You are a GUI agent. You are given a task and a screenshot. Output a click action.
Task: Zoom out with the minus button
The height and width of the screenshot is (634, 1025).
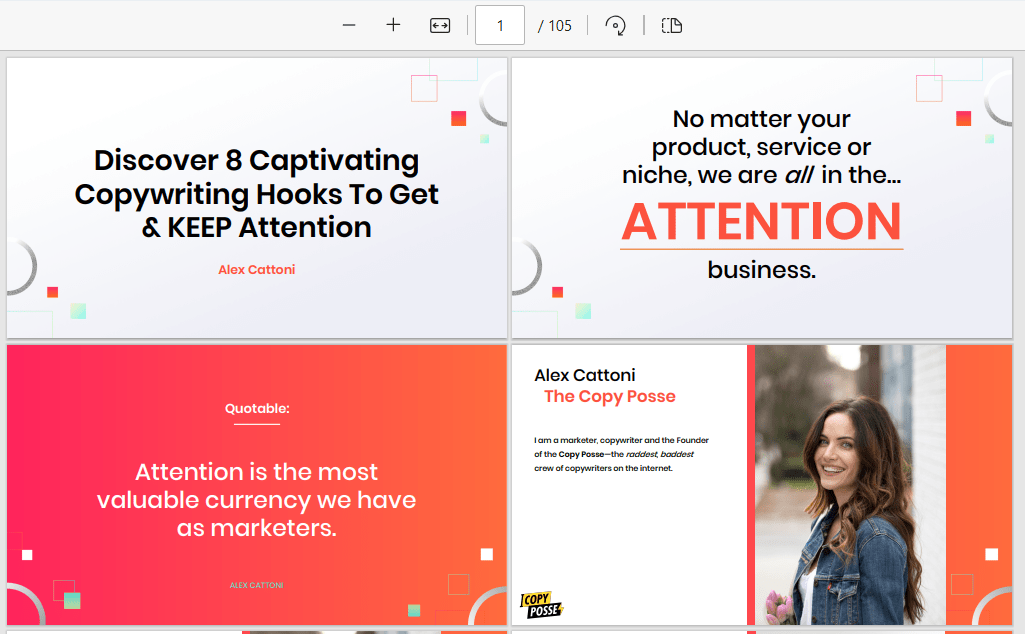349,25
